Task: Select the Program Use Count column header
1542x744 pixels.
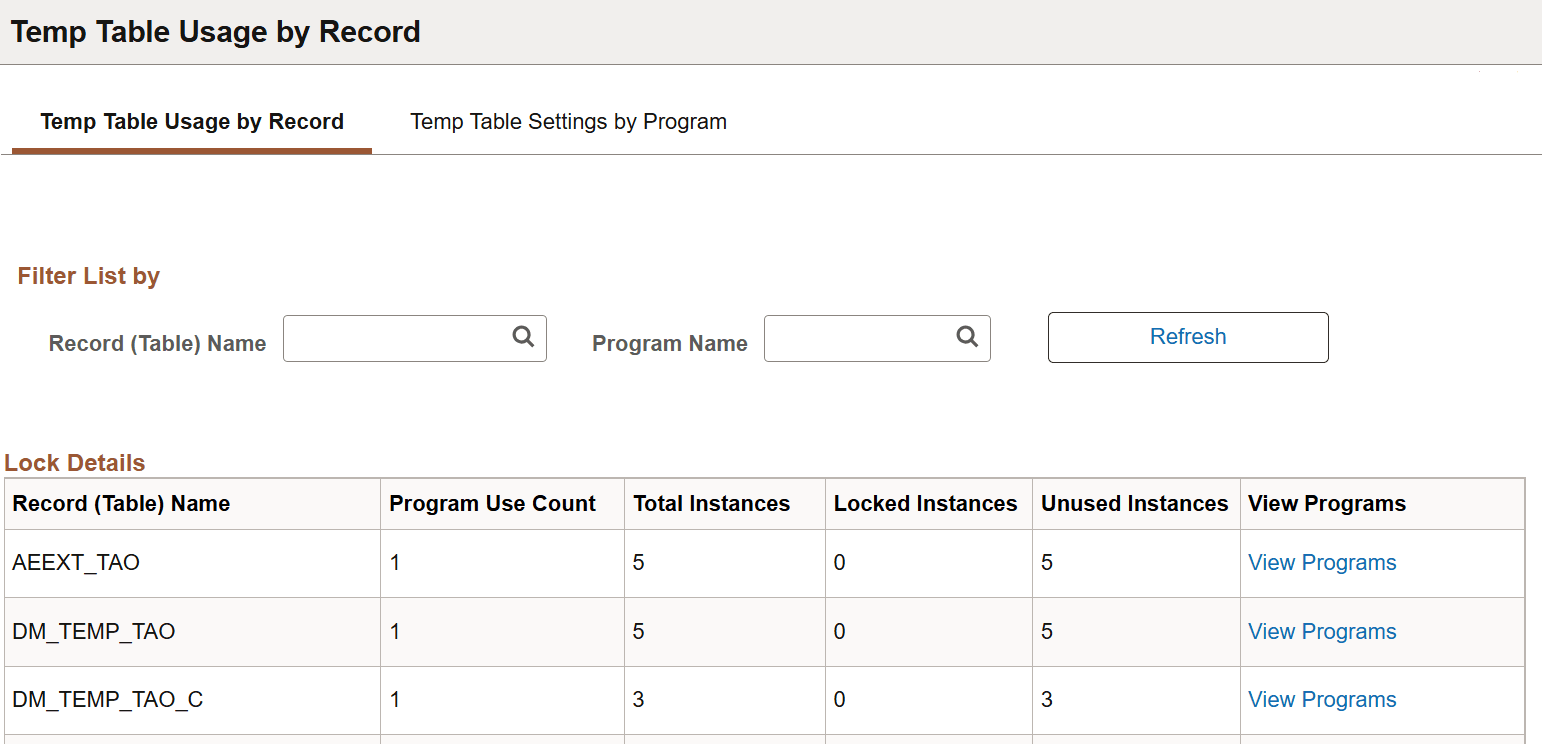Action: pyautogui.click(x=492, y=503)
